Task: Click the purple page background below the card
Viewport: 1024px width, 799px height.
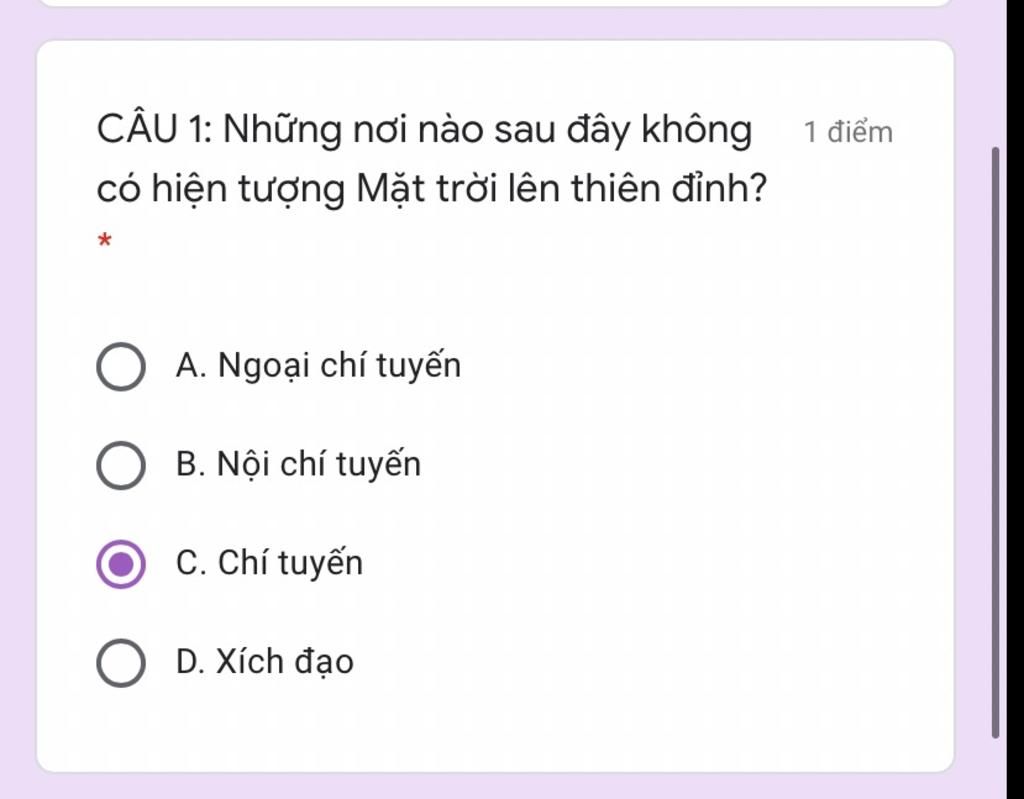Action: tap(496, 786)
